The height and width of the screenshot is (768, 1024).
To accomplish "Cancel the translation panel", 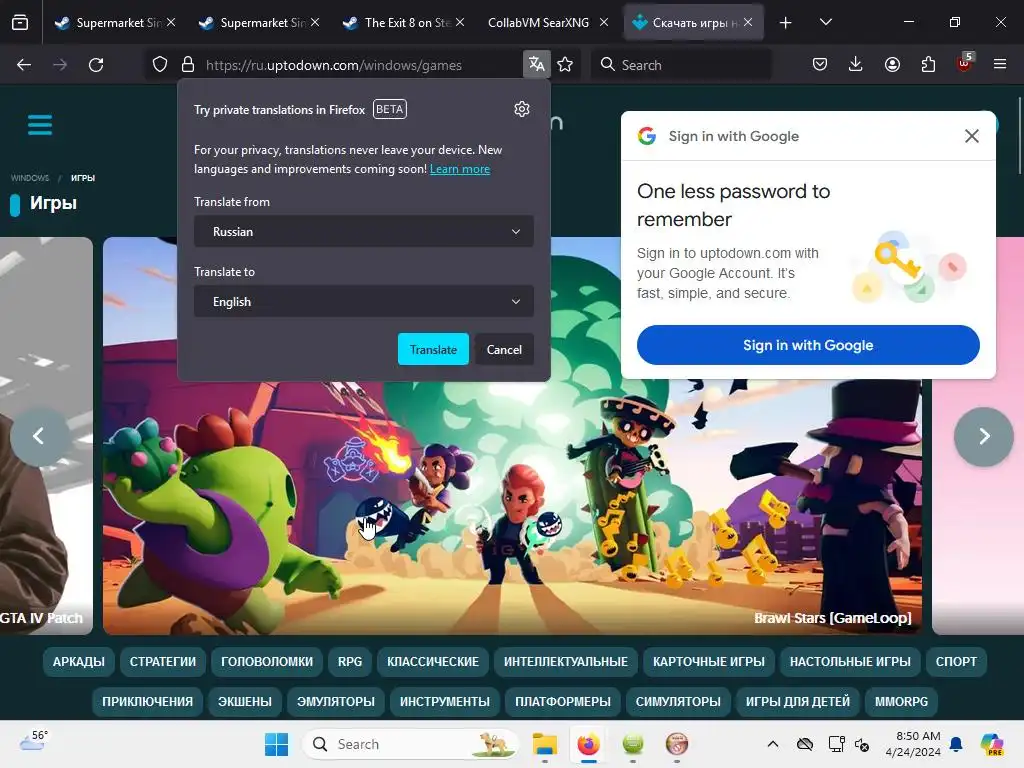I will (504, 349).
